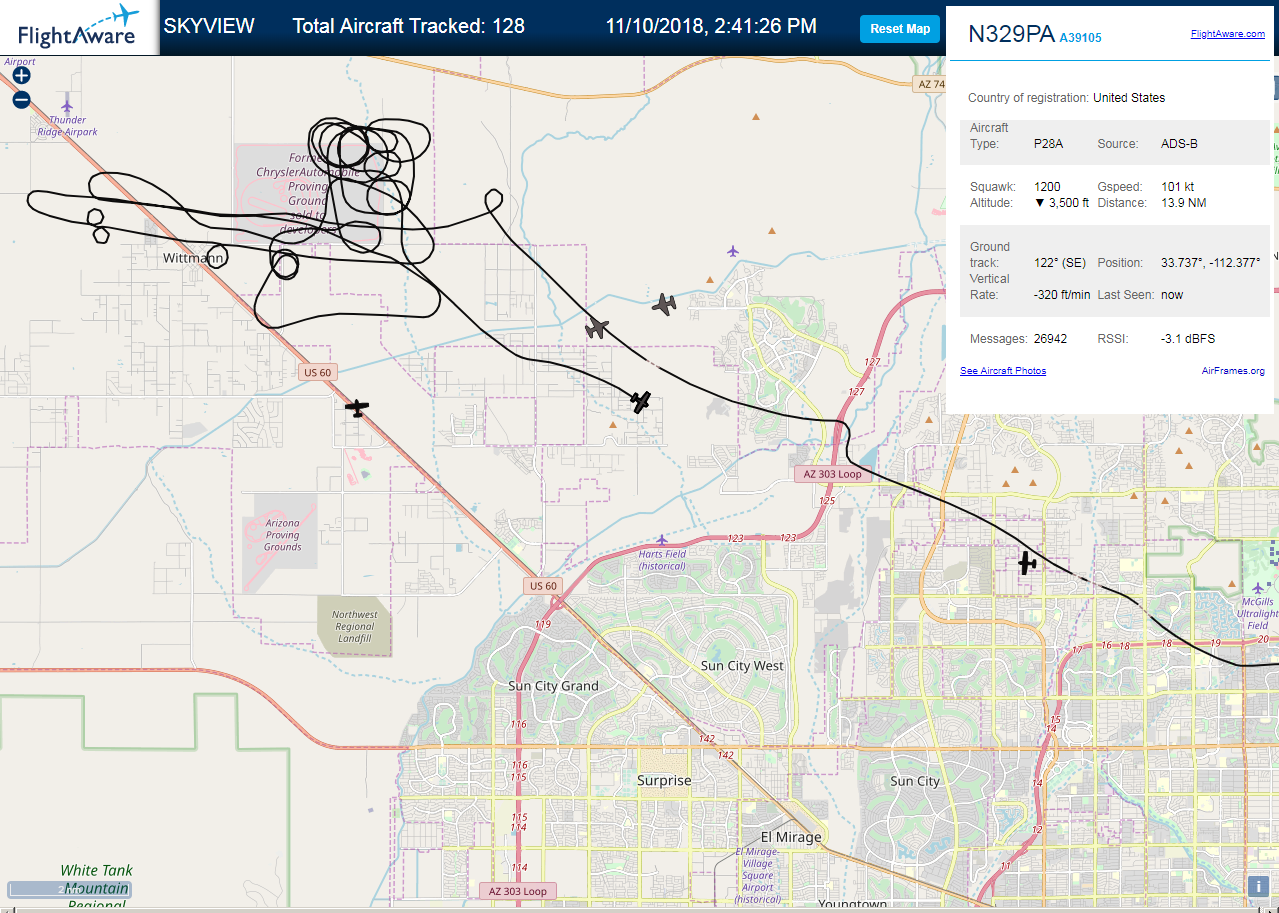Zoom out with the minus map control
The width and height of the screenshot is (1279, 913).
(x=21, y=99)
